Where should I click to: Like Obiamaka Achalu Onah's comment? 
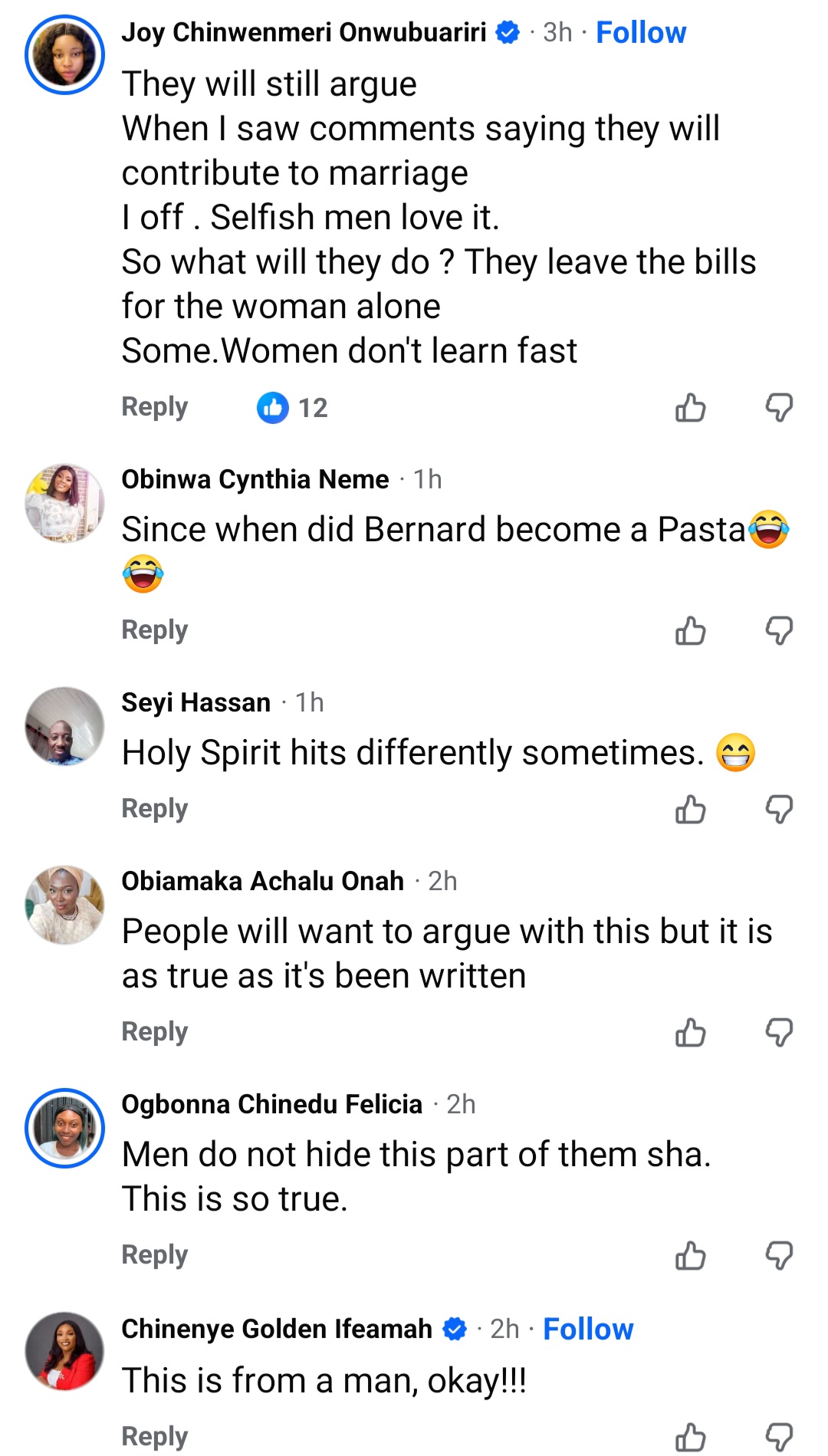[x=690, y=1033]
